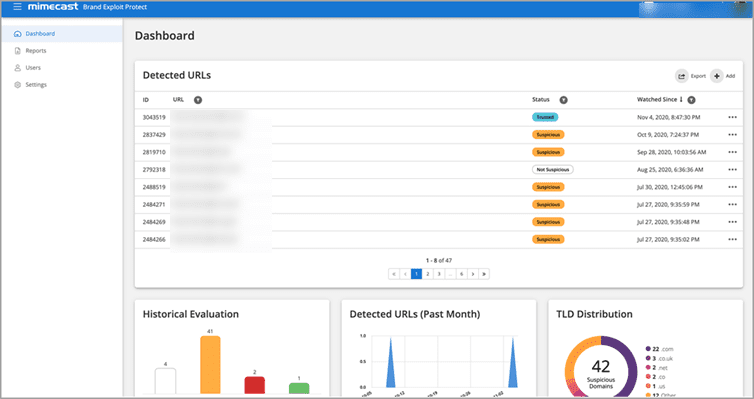The width and height of the screenshot is (754, 399).
Task: Open the more options menu for row 2792318
Action: (732, 170)
